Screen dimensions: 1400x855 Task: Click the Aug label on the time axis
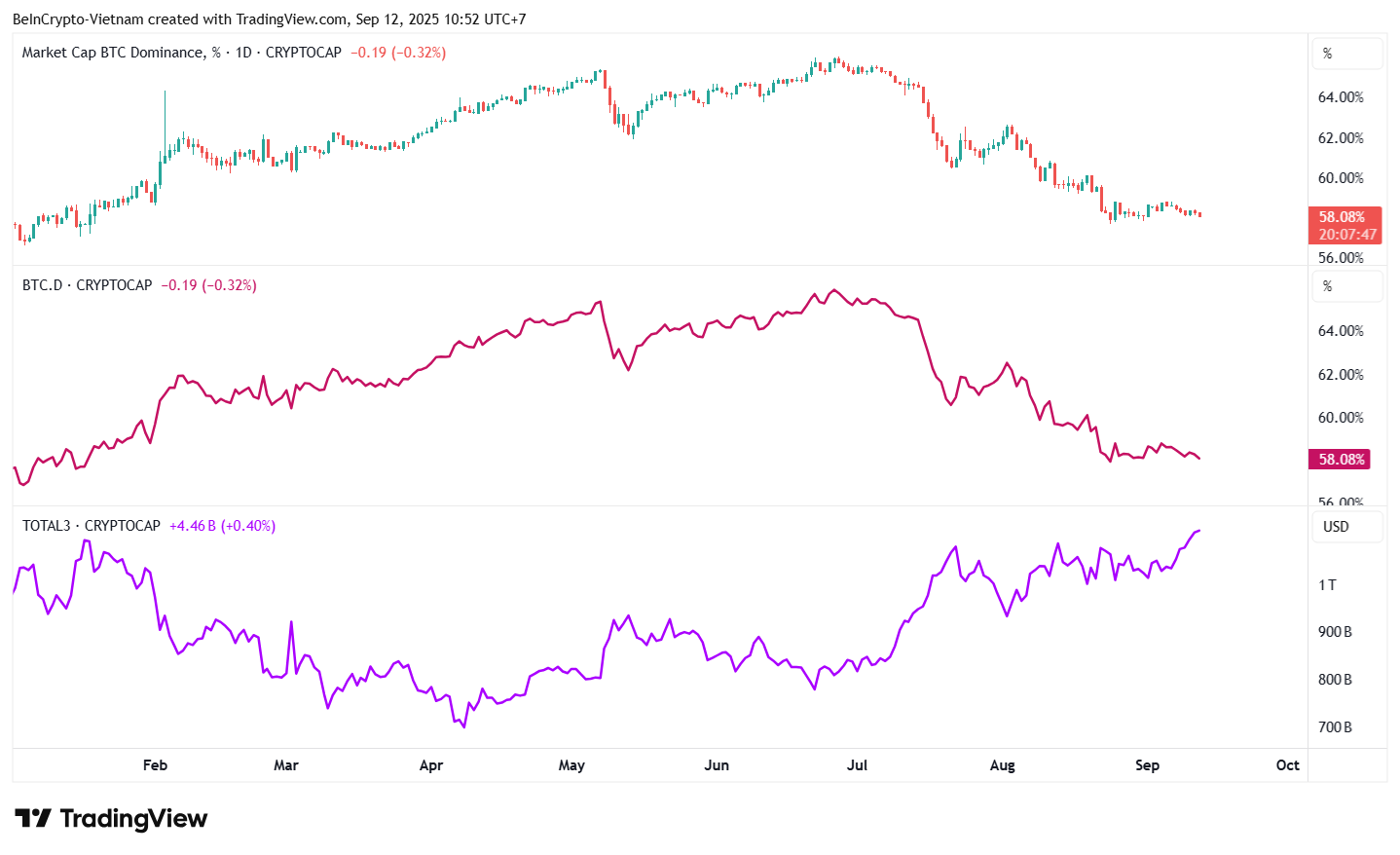[x=1002, y=765]
